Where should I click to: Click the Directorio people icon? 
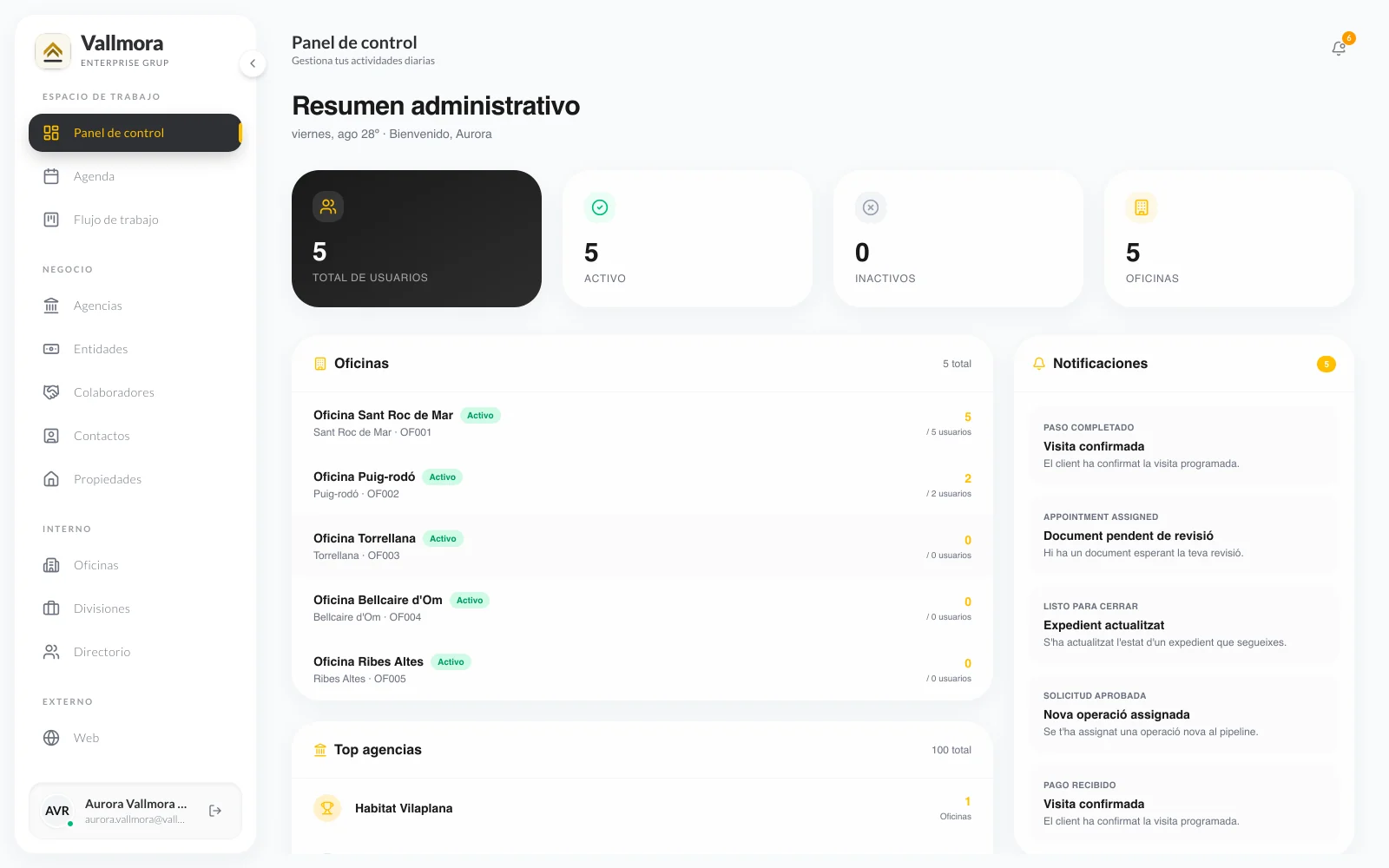[x=51, y=652]
